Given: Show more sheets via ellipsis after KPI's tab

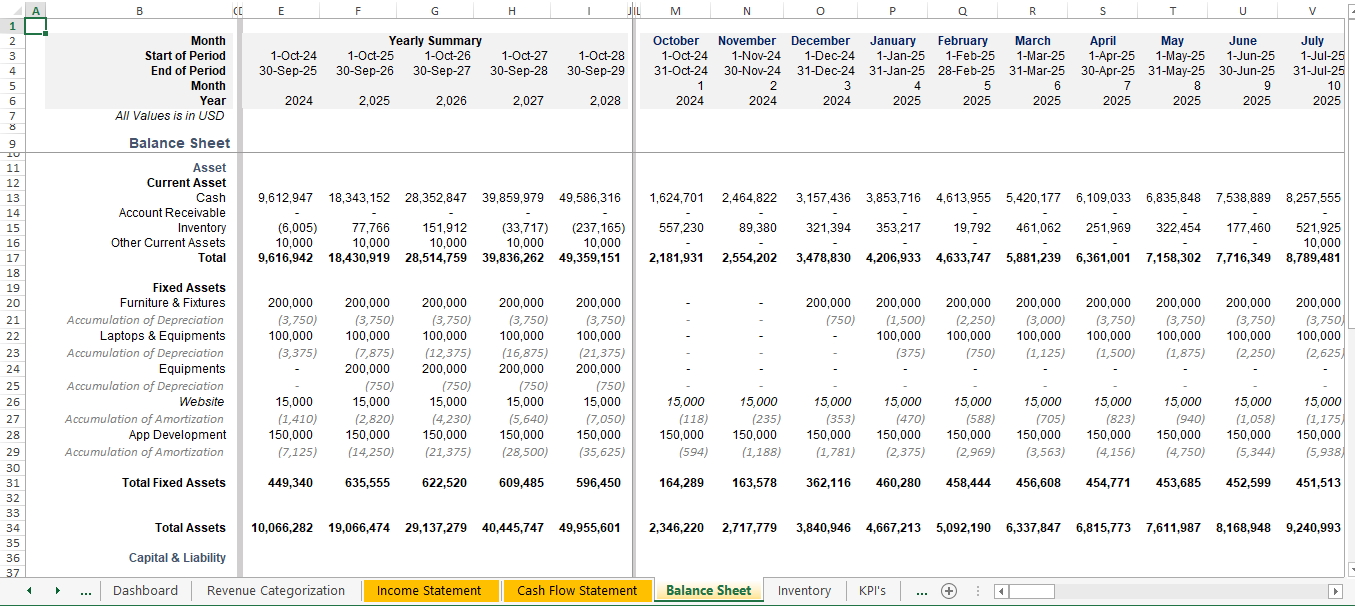Looking at the screenshot, I should [x=921, y=591].
